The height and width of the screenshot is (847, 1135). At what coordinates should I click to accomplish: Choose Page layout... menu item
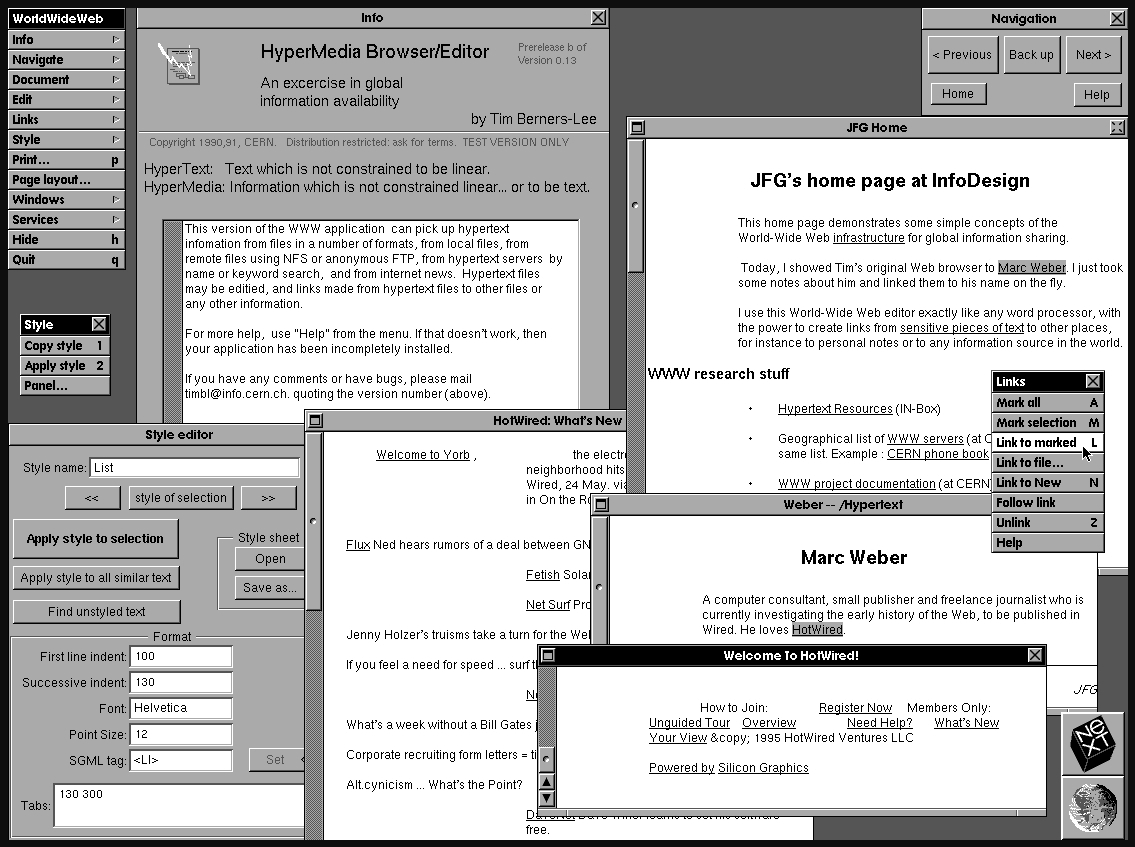tap(66, 180)
